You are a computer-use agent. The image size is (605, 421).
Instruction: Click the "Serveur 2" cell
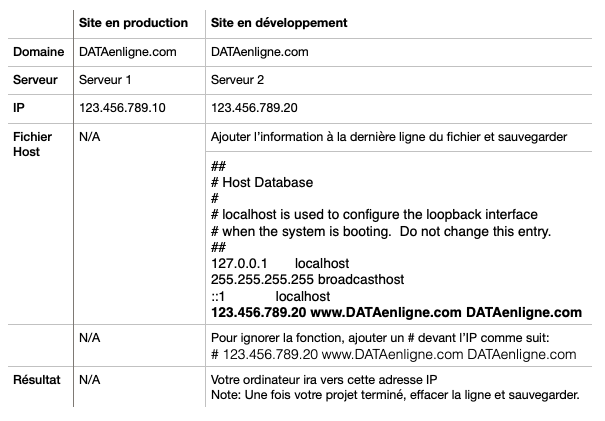coord(239,78)
